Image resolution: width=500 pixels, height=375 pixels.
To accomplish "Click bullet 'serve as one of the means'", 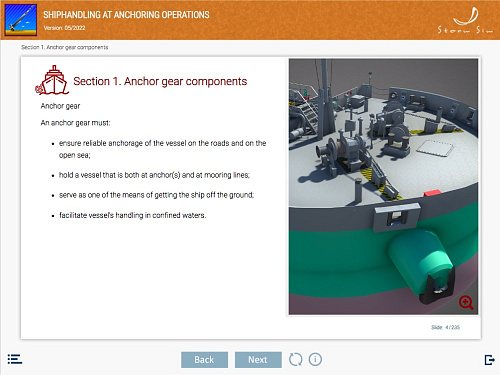I will point(156,195).
